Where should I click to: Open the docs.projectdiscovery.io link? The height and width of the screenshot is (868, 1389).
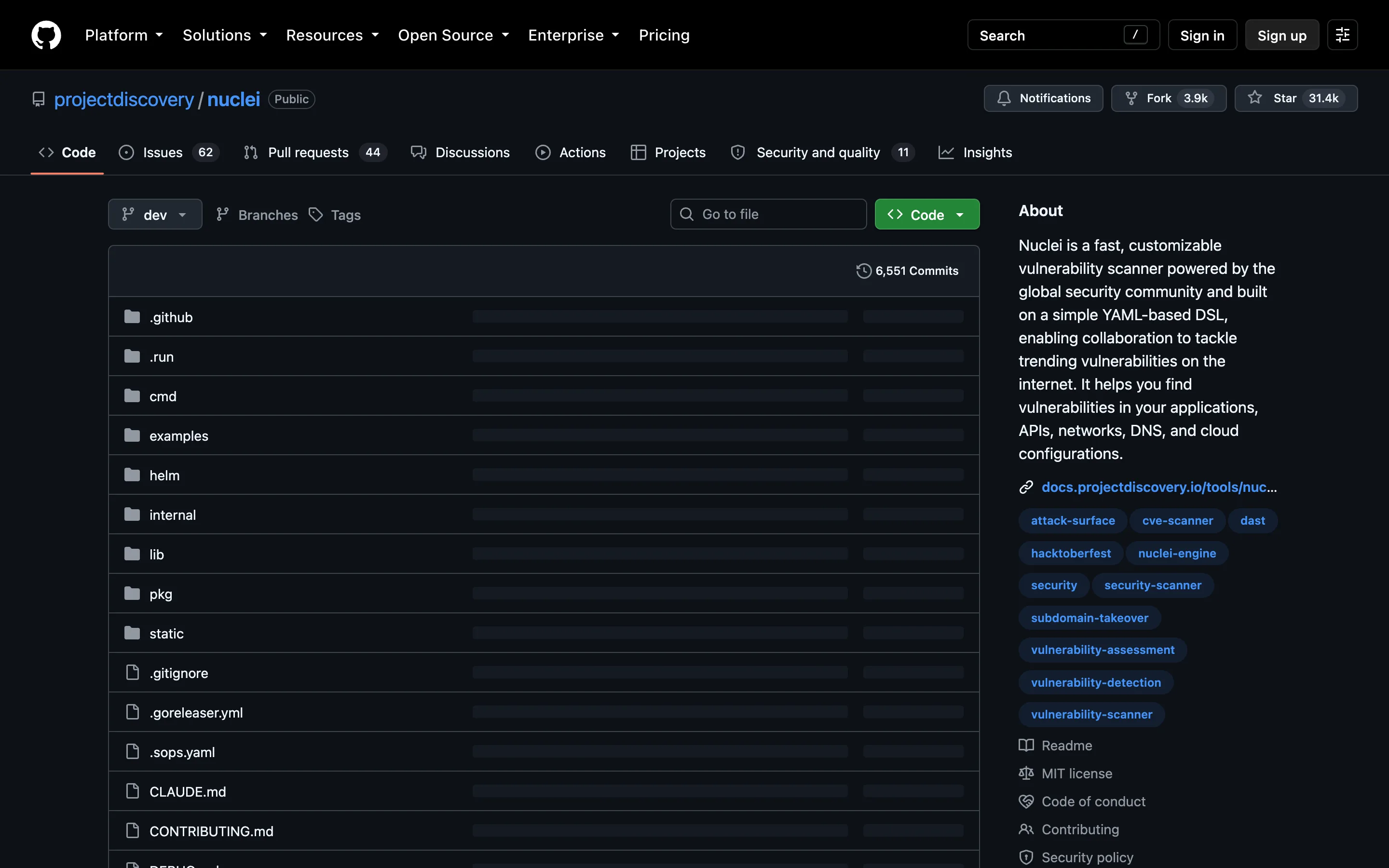[1159, 487]
